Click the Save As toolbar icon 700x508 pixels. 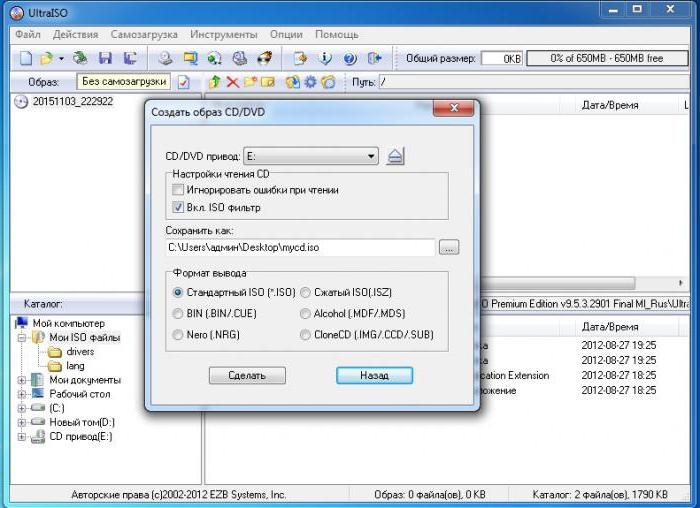[x=130, y=58]
